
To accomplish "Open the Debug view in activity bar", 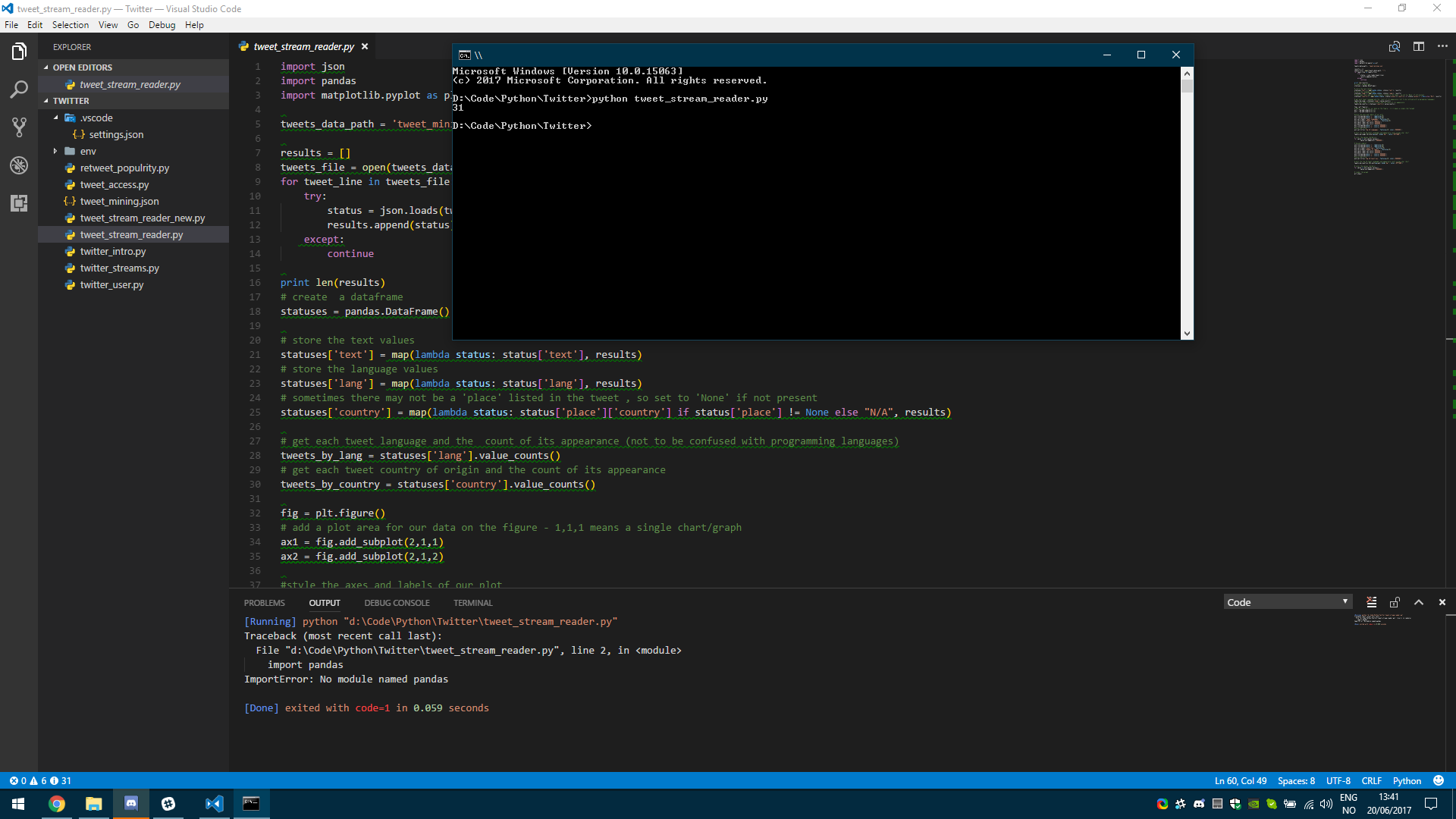I will coord(19,165).
